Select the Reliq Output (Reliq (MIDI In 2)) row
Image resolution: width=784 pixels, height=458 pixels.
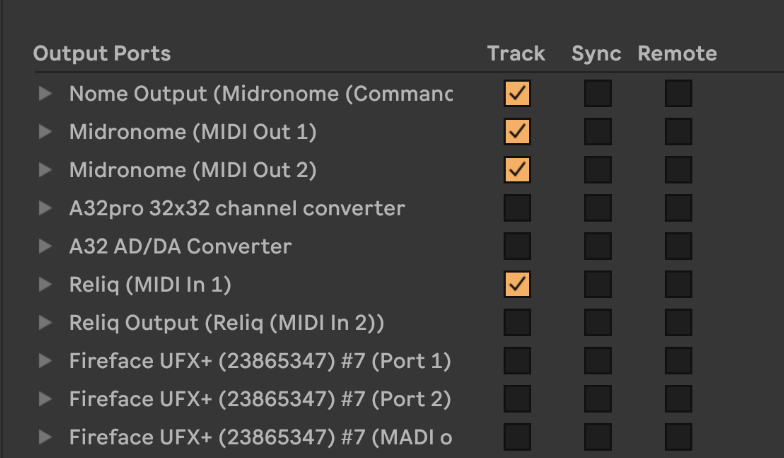227,323
